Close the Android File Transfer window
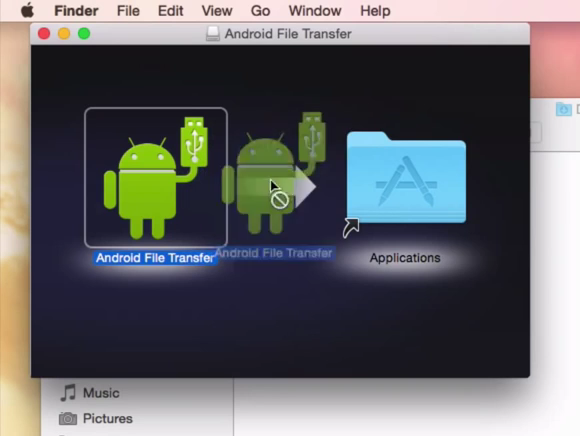Image resolution: width=580 pixels, height=436 pixels. (x=44, y=34)
